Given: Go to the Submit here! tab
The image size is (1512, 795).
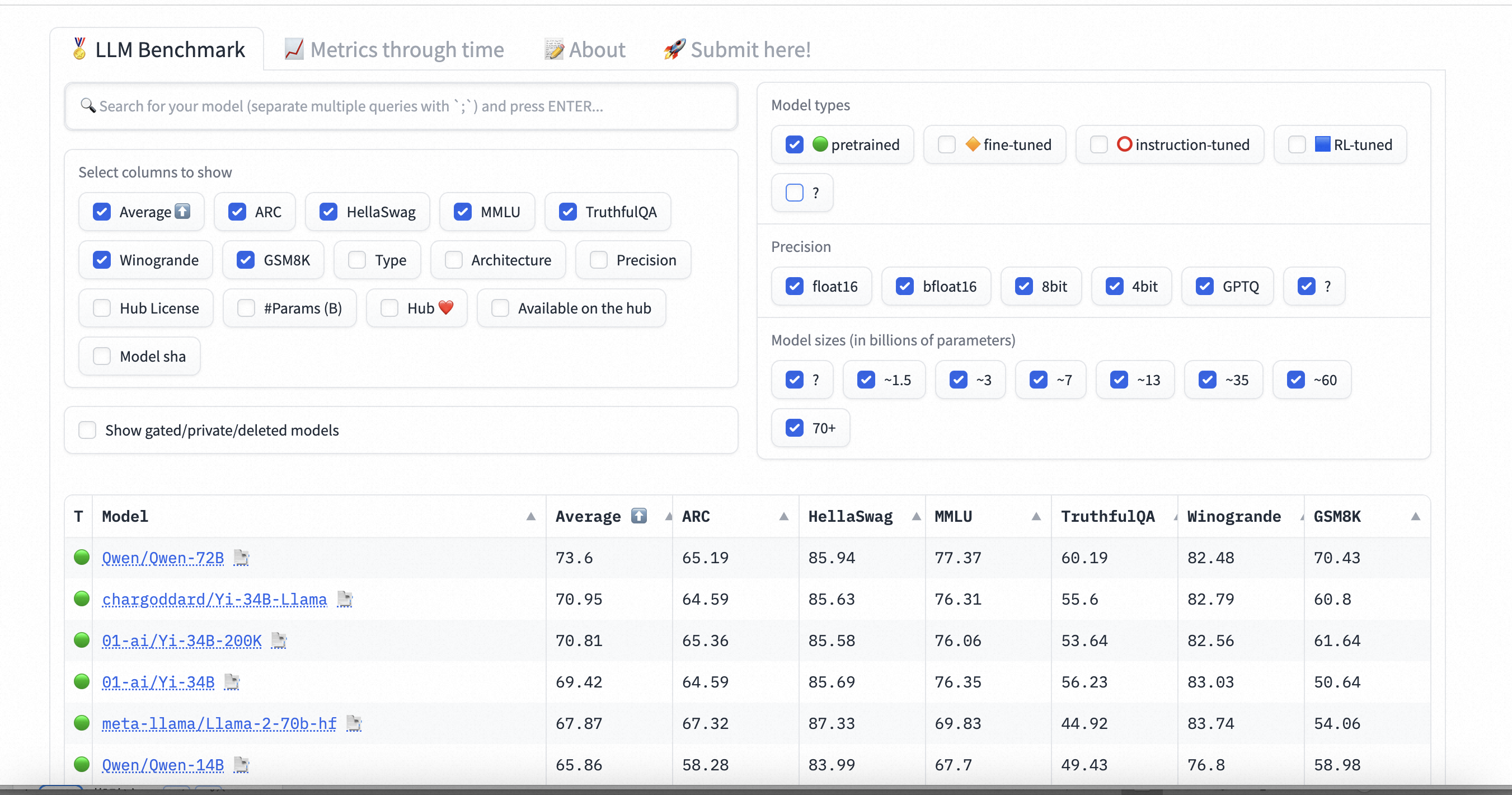Looking at the screenshot, I should point(736,49).
